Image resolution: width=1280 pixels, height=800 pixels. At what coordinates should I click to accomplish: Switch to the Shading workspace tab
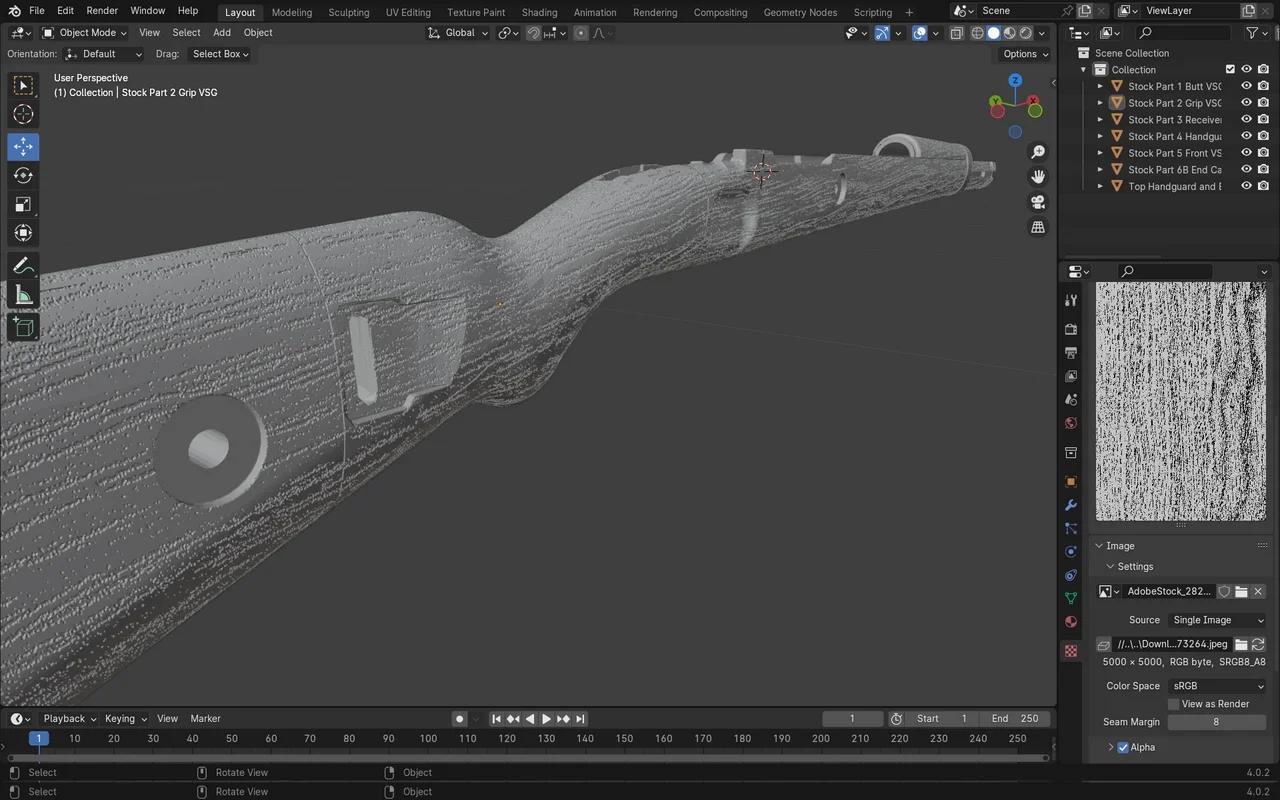[539, 12]
